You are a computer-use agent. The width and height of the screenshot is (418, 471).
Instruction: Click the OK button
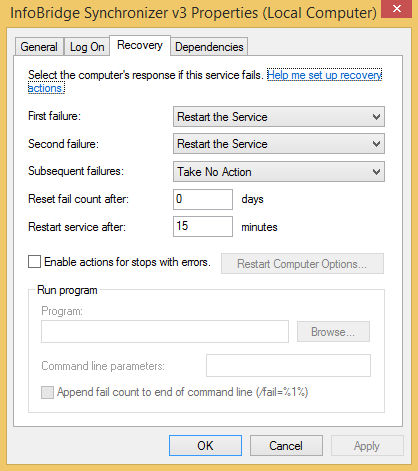point(205,445)
